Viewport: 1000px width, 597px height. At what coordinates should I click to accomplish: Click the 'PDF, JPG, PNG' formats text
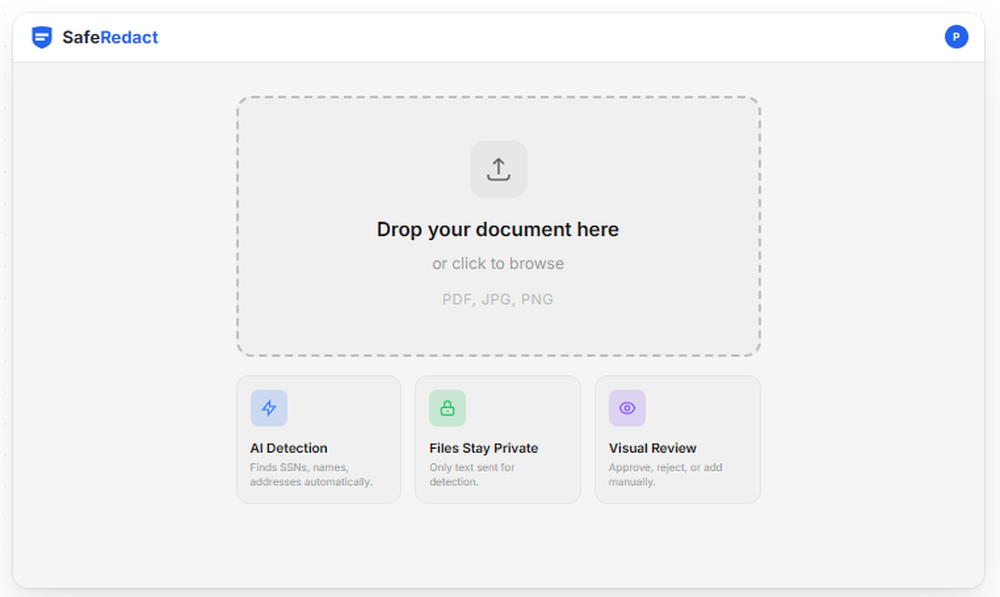[x=497, y=299]
